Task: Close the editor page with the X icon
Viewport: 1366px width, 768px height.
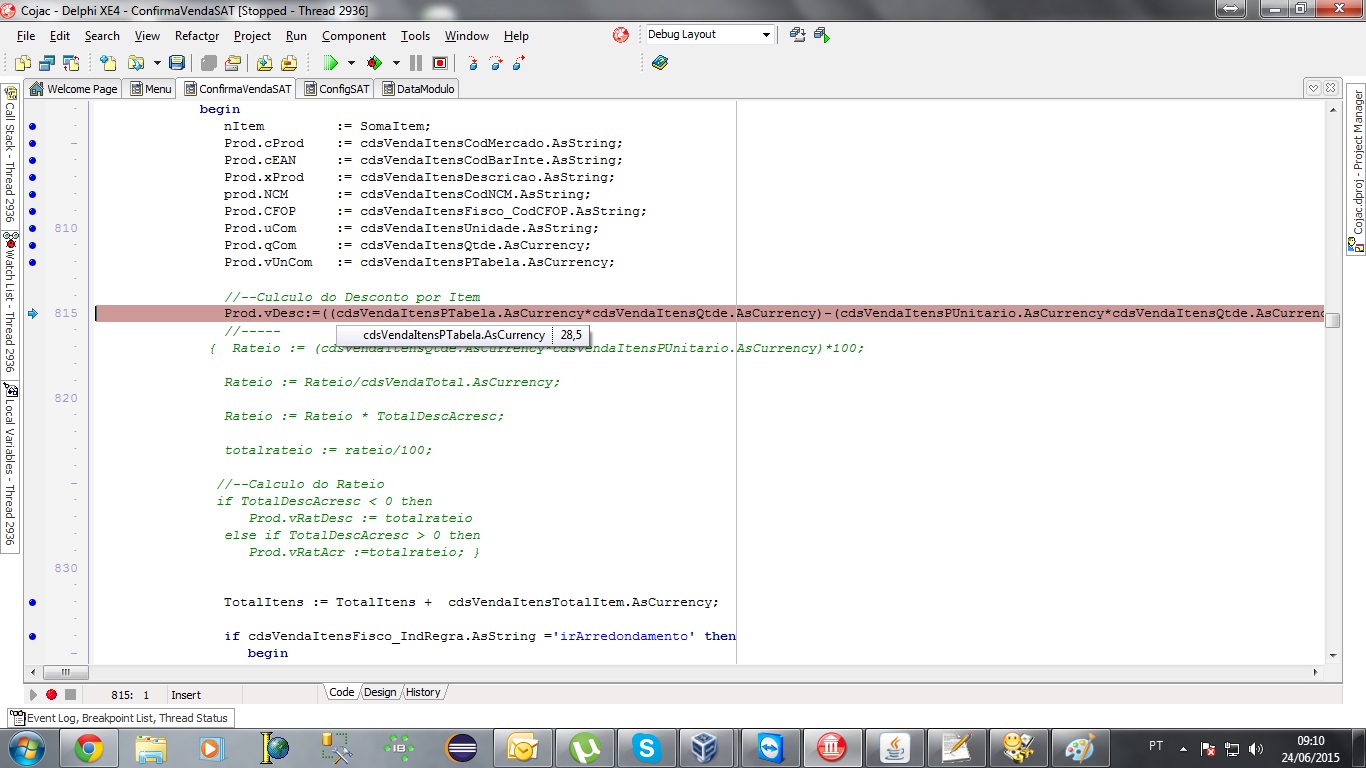Action: pos(1331,88)
